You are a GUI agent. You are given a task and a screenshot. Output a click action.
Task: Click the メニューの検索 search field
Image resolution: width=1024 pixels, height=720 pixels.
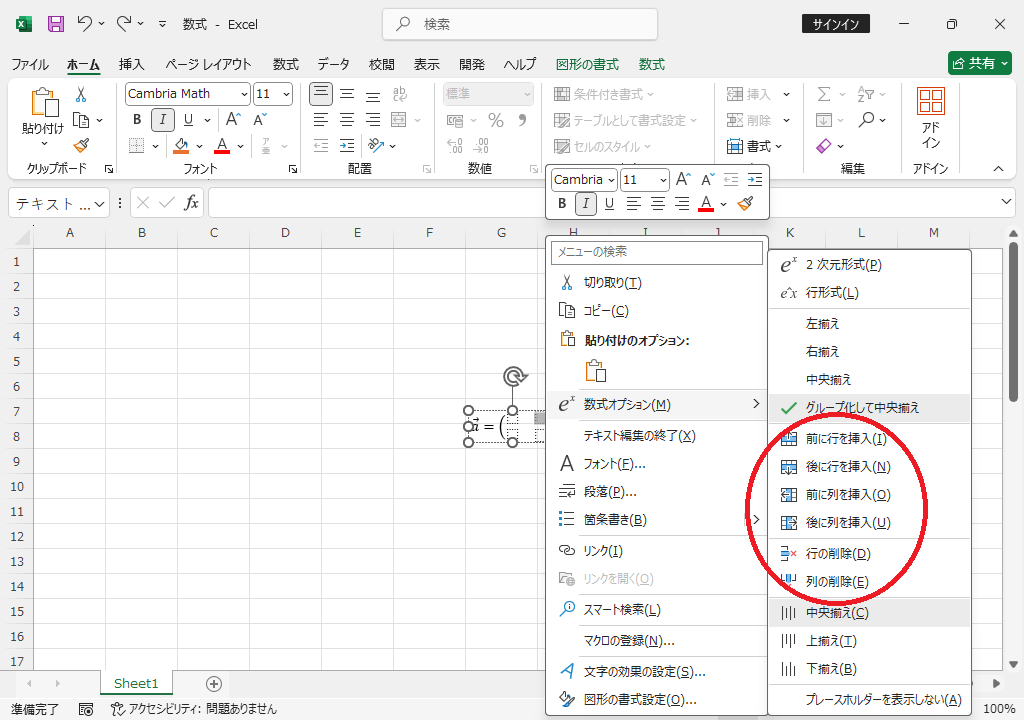pyautogui.click(x=657, y=252)
